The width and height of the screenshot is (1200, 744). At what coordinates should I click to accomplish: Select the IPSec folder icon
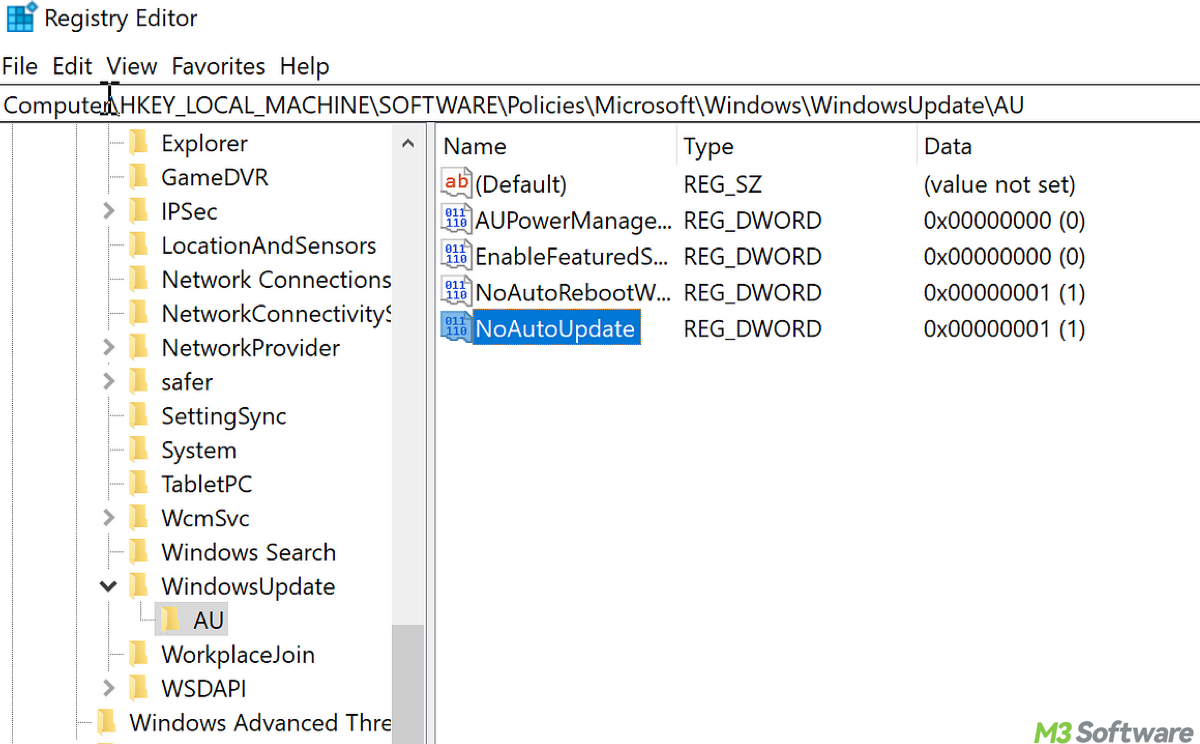click(x=139, y=211)
